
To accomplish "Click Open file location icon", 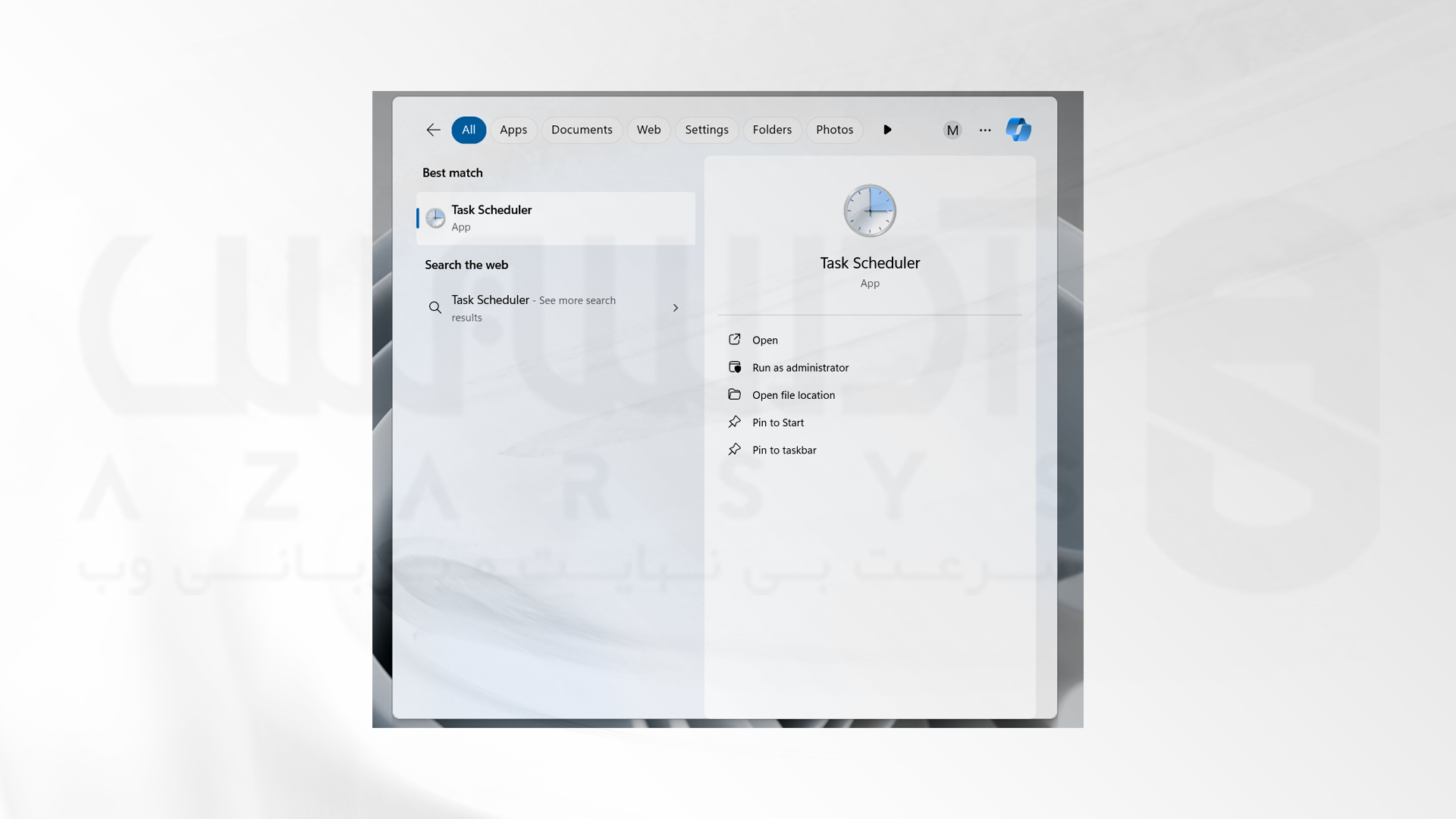I will pyautogui.click(x=734, y=394).
